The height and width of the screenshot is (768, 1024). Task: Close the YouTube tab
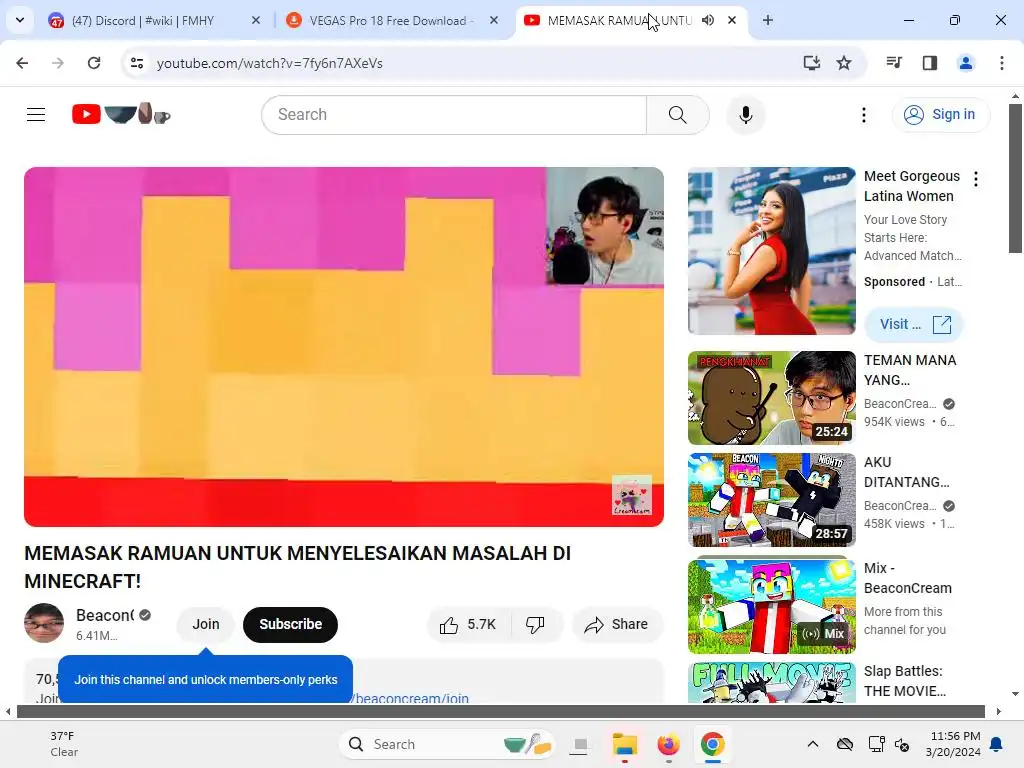tap(732, 20)
